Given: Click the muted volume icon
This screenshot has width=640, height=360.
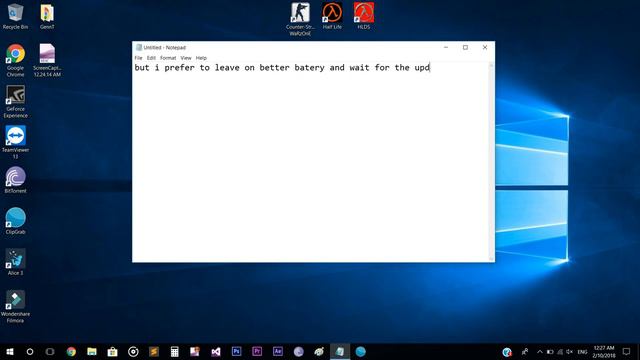Looking at the screenshot, I should tap(570, 351).
